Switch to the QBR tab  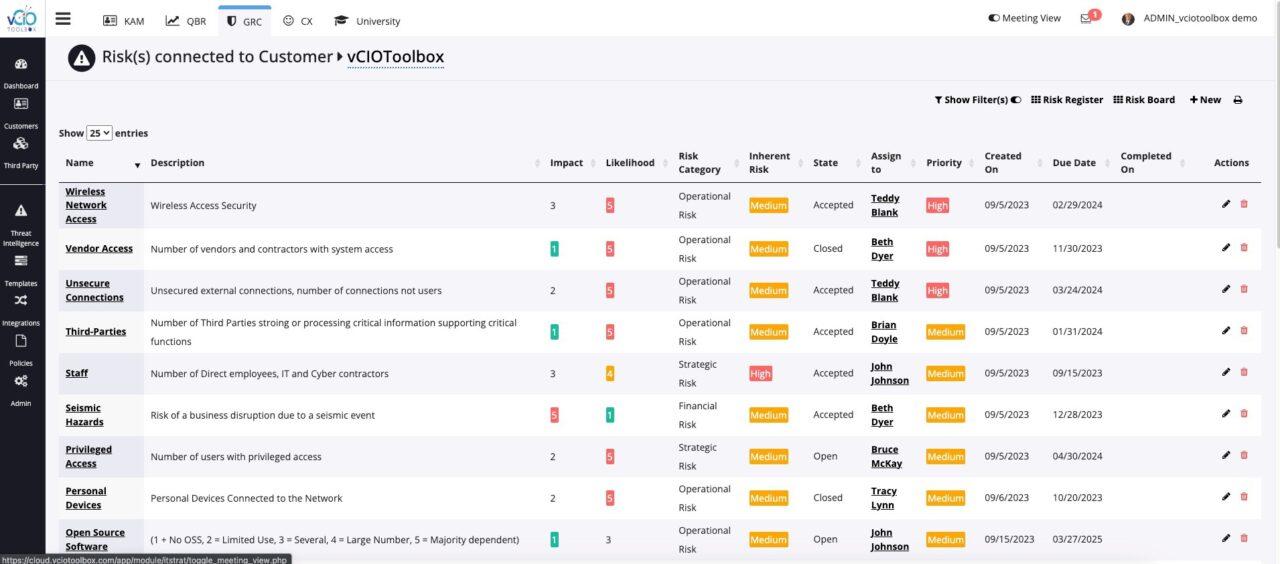coord(186,21)
